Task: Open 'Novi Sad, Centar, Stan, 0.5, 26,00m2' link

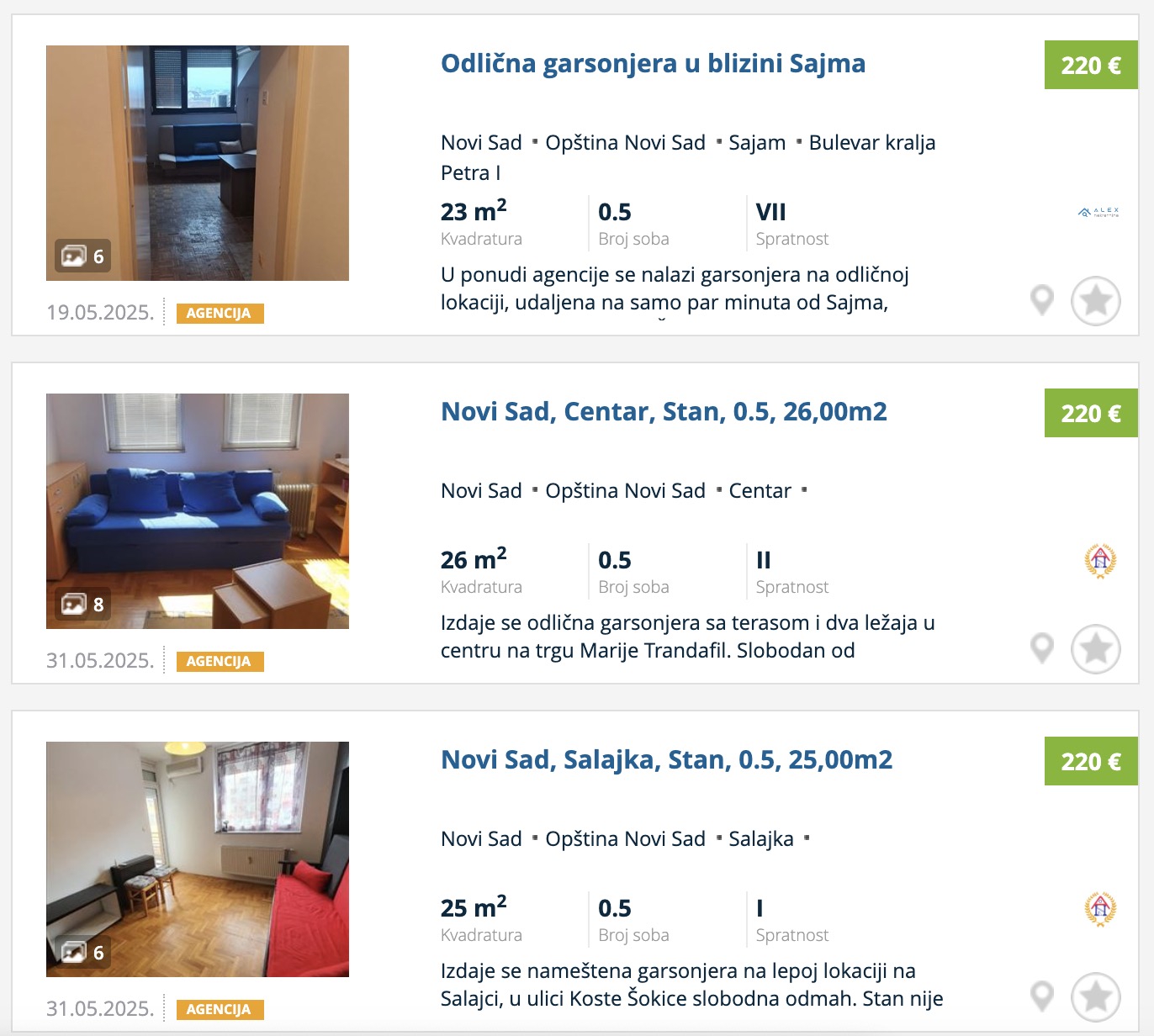Action: [664, 411]
